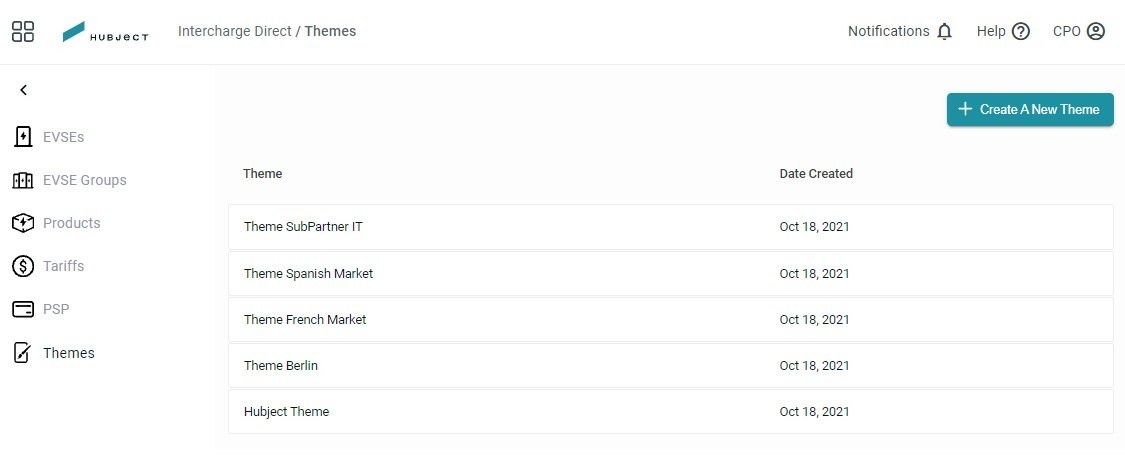Open Hubject Theme entry
Viewport: 1125px width, 472px height.
pos(671,411)
